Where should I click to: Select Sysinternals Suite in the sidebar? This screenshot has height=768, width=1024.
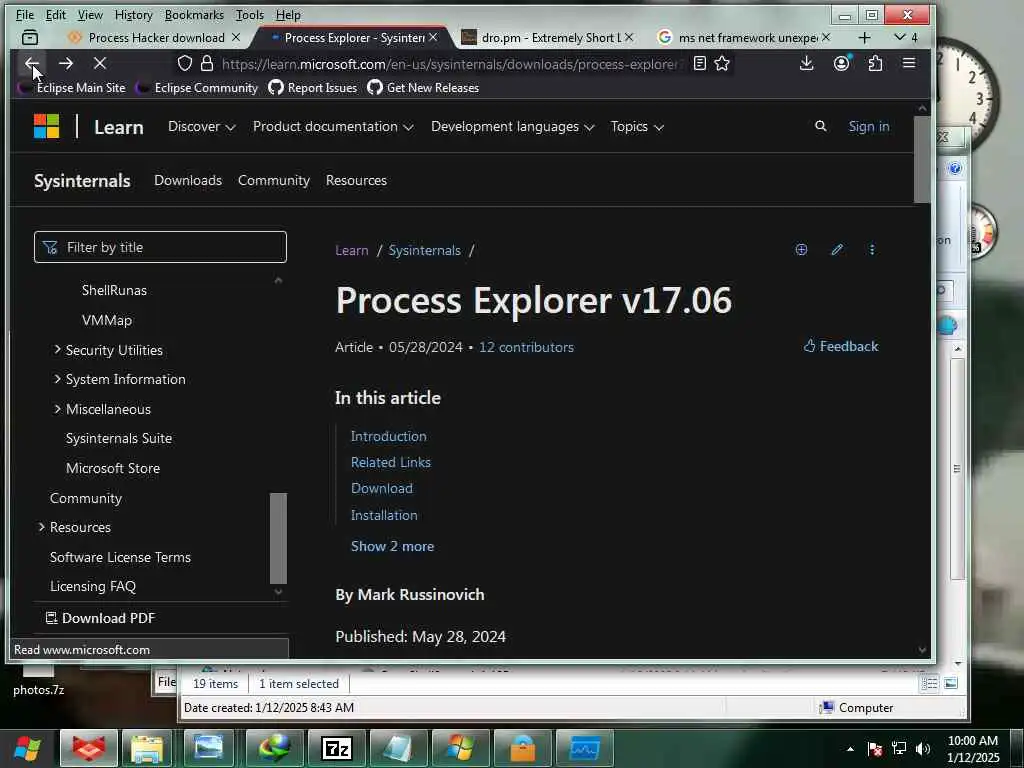pyautogui.click(x=119, y=438)
